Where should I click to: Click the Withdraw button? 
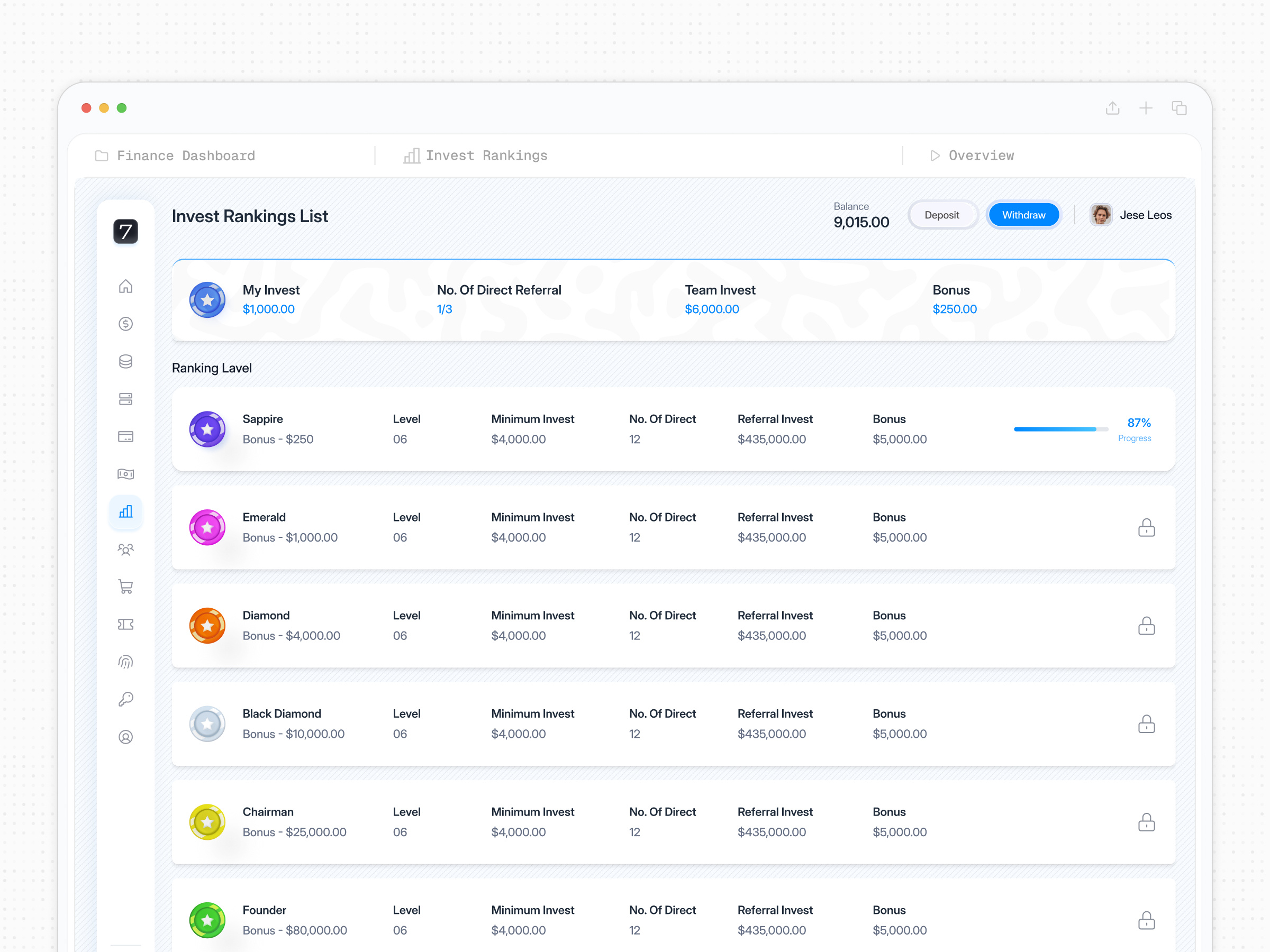pos(1024,215)
